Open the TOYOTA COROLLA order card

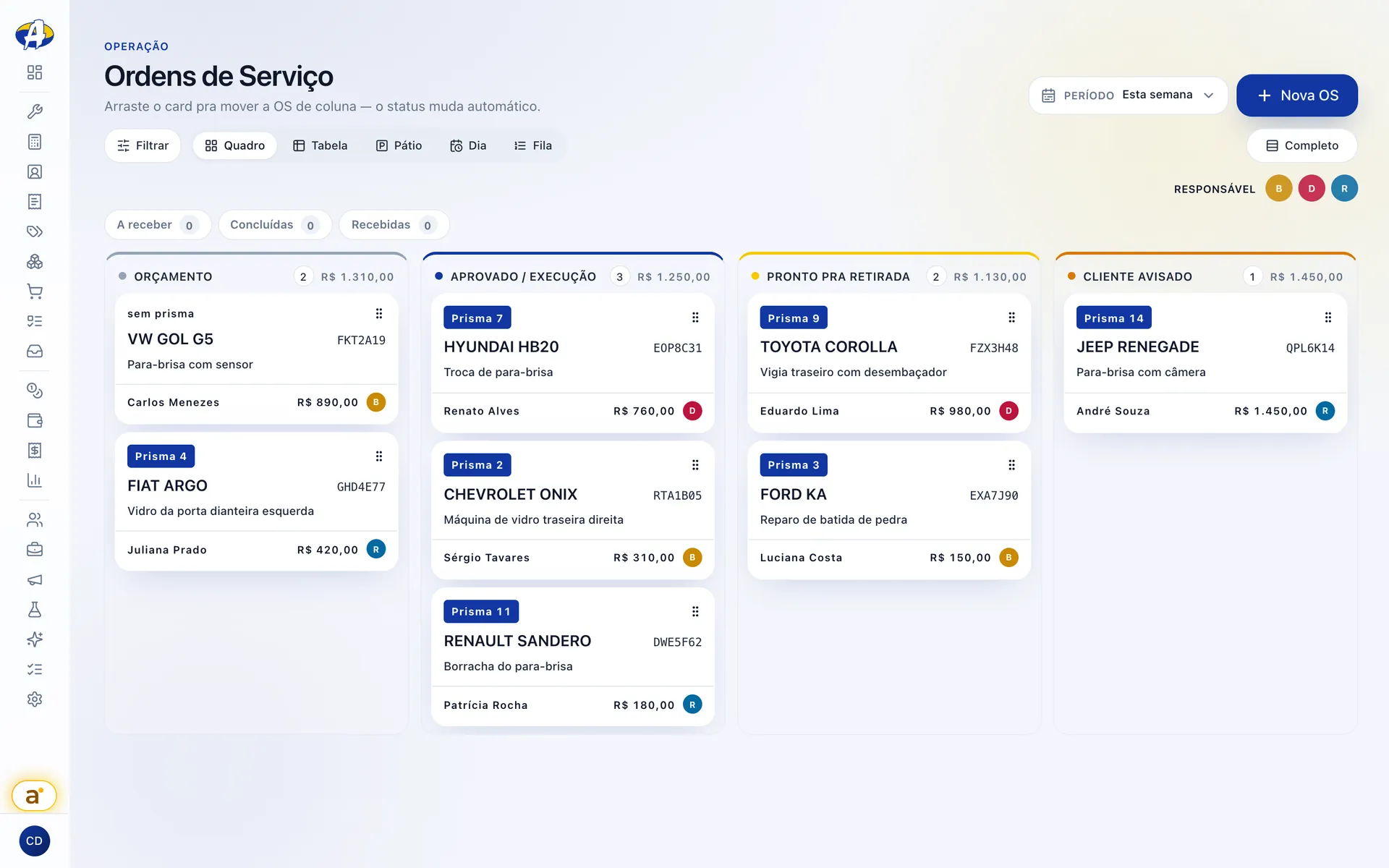[x=888, y=363]
